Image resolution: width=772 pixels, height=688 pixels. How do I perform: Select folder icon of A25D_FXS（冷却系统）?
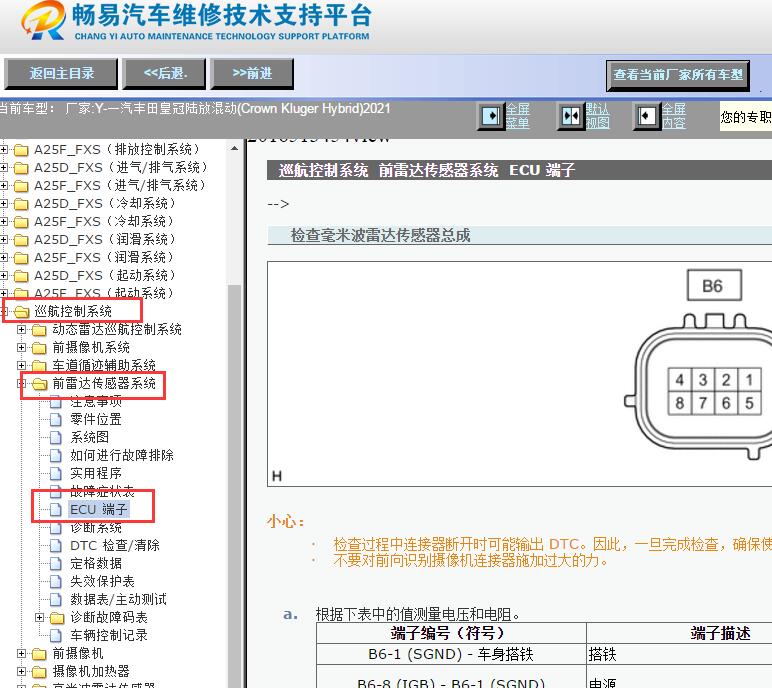(21, 204)
